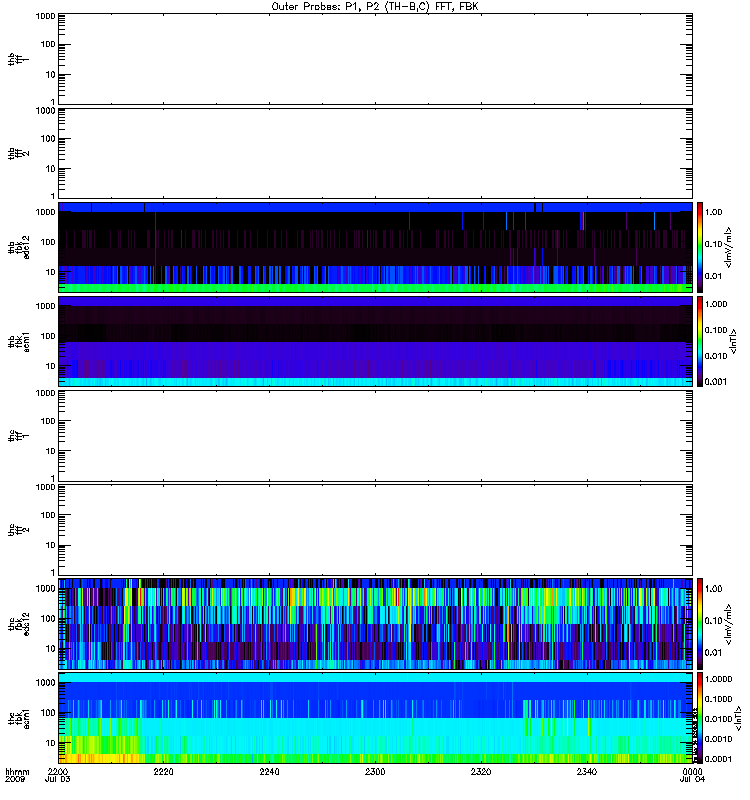Click the empty thb fff 2 spectrogram panel
The height and width of the screenshot is (800, 750).
[x=376, y=153]
